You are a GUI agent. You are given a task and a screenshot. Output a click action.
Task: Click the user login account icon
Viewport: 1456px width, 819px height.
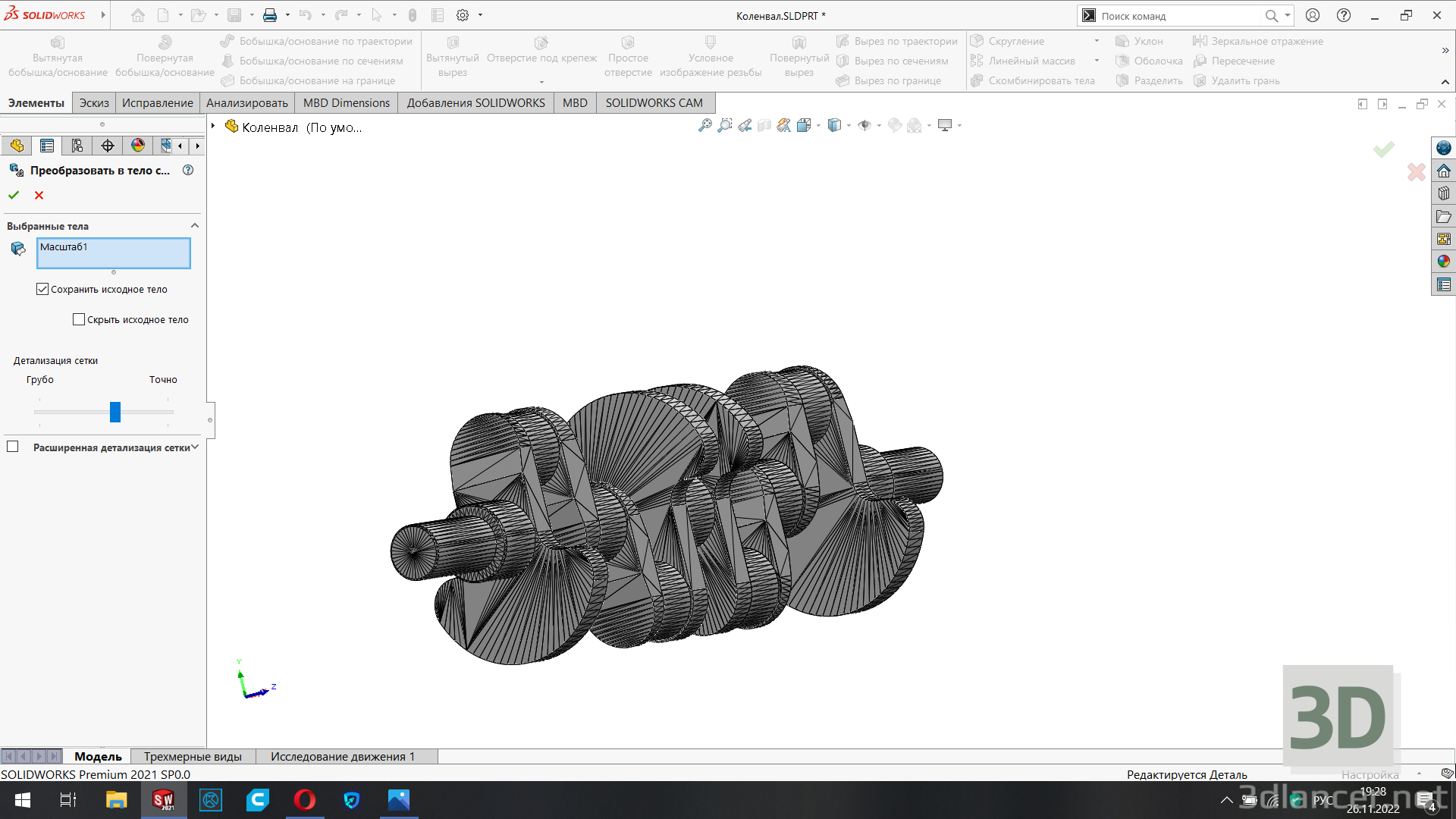(1313, 15)
